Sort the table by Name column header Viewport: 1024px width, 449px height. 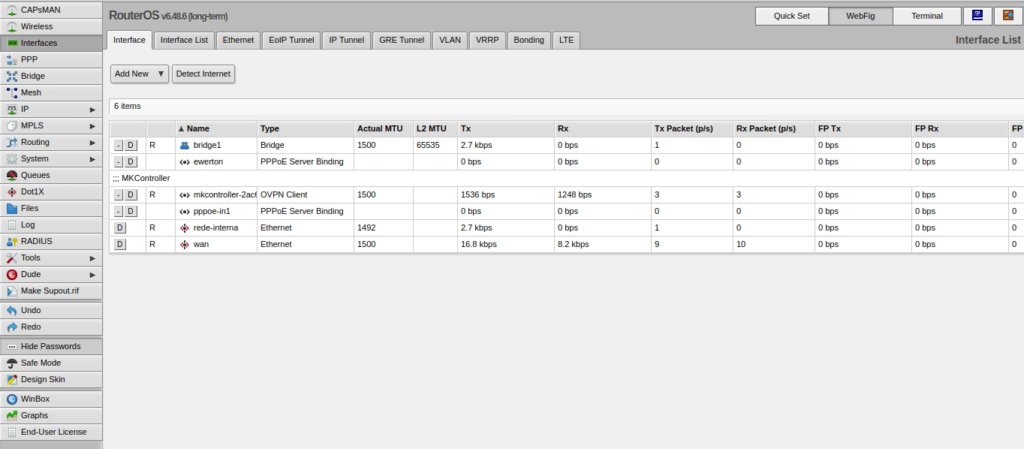pos(216,129)
